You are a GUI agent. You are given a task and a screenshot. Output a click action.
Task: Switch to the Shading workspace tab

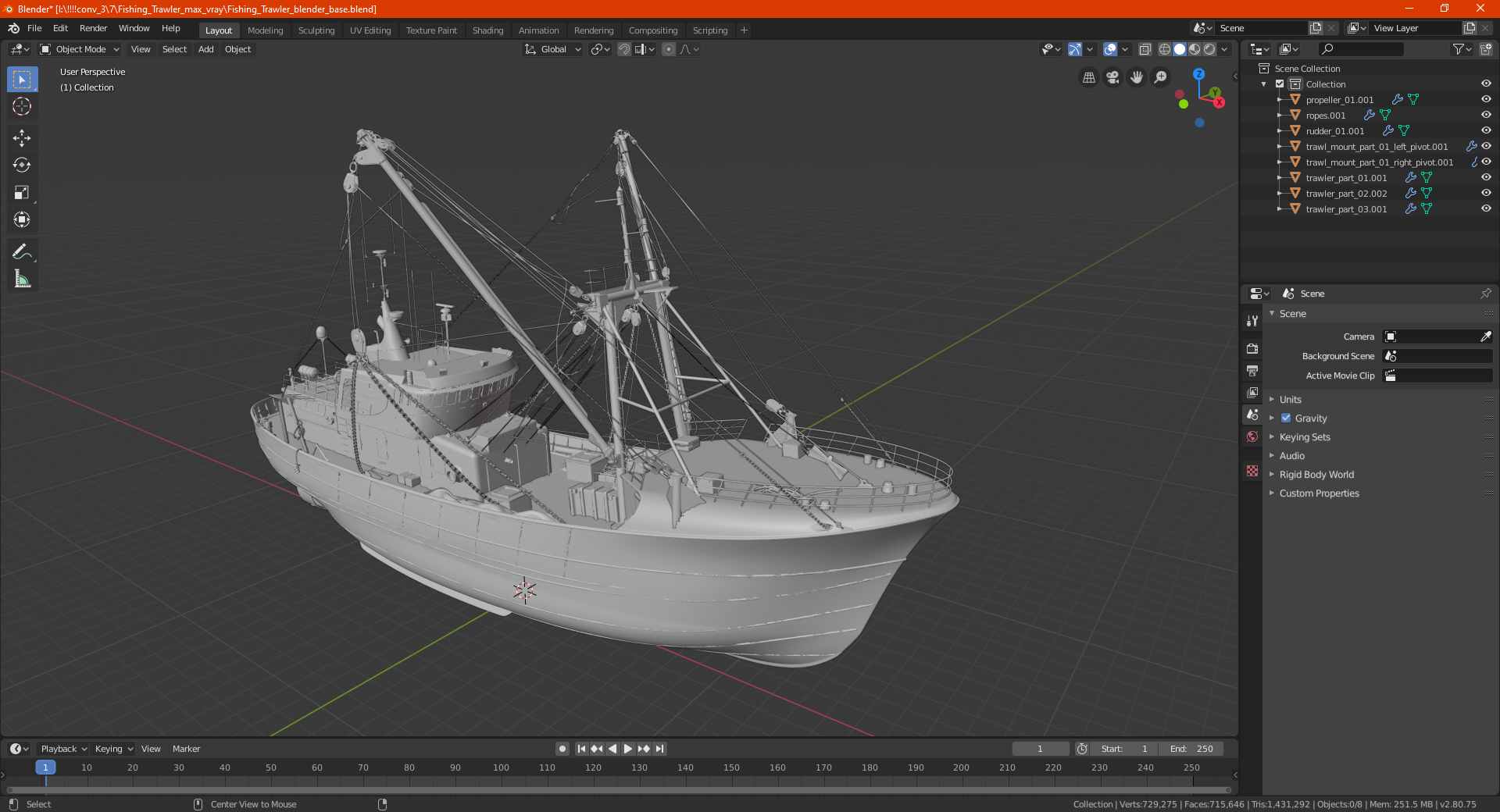point(487,30)
